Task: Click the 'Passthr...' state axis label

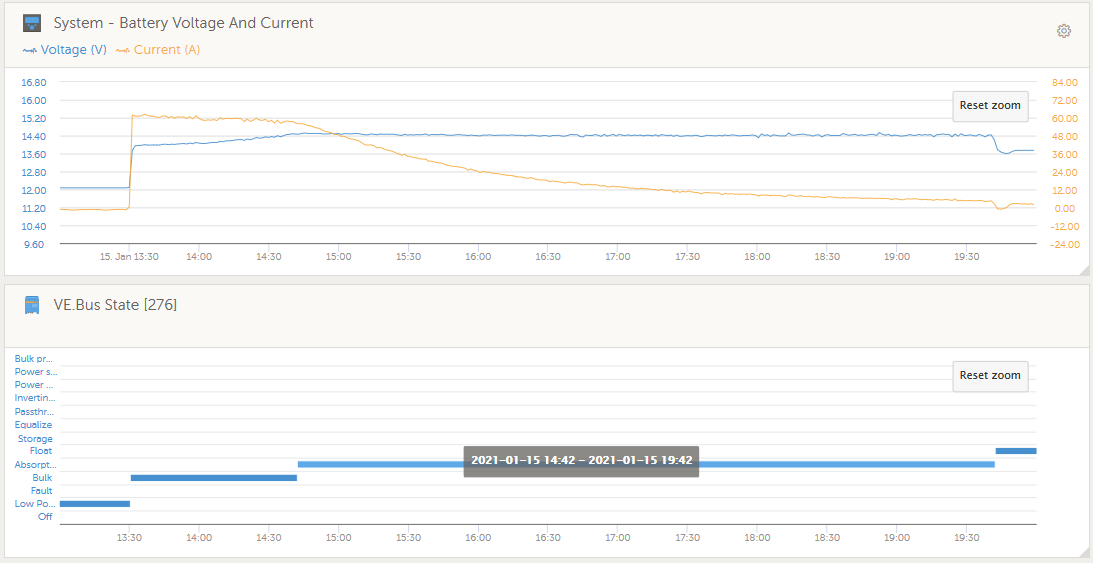Action: 35,412
